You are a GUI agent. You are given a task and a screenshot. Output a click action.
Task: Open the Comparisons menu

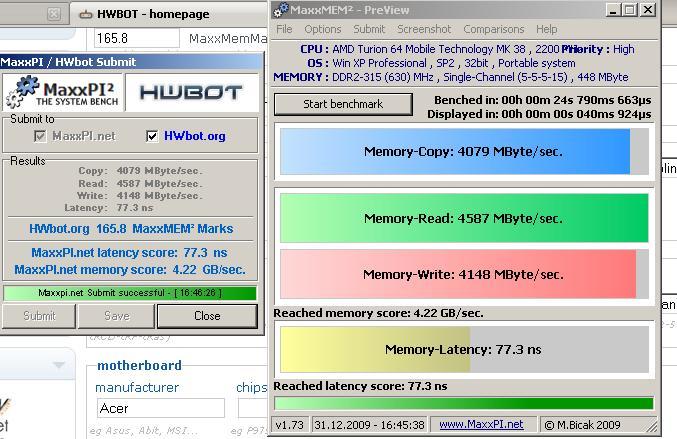click(494, 29)
